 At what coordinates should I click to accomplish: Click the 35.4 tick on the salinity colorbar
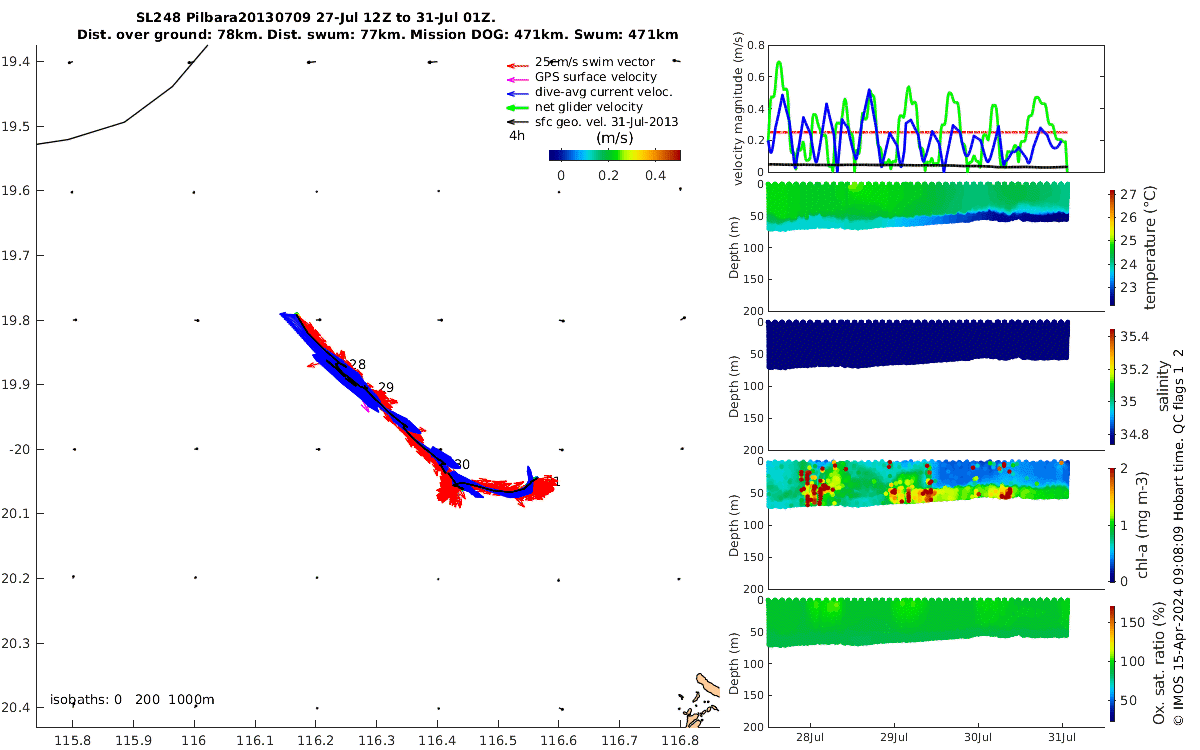tap(1135, 336)
